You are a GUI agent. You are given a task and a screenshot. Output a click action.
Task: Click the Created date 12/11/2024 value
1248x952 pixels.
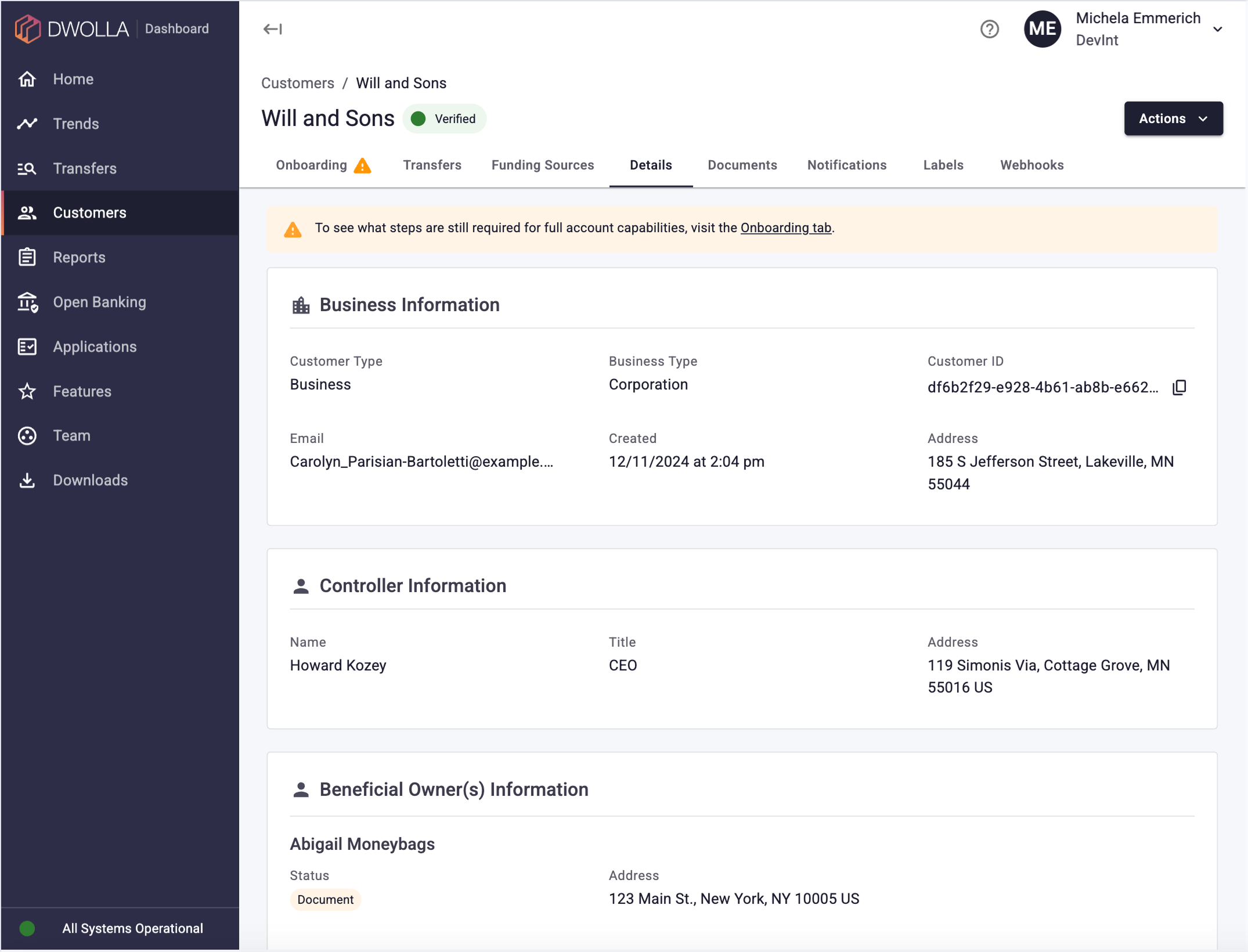coord(686,461)
